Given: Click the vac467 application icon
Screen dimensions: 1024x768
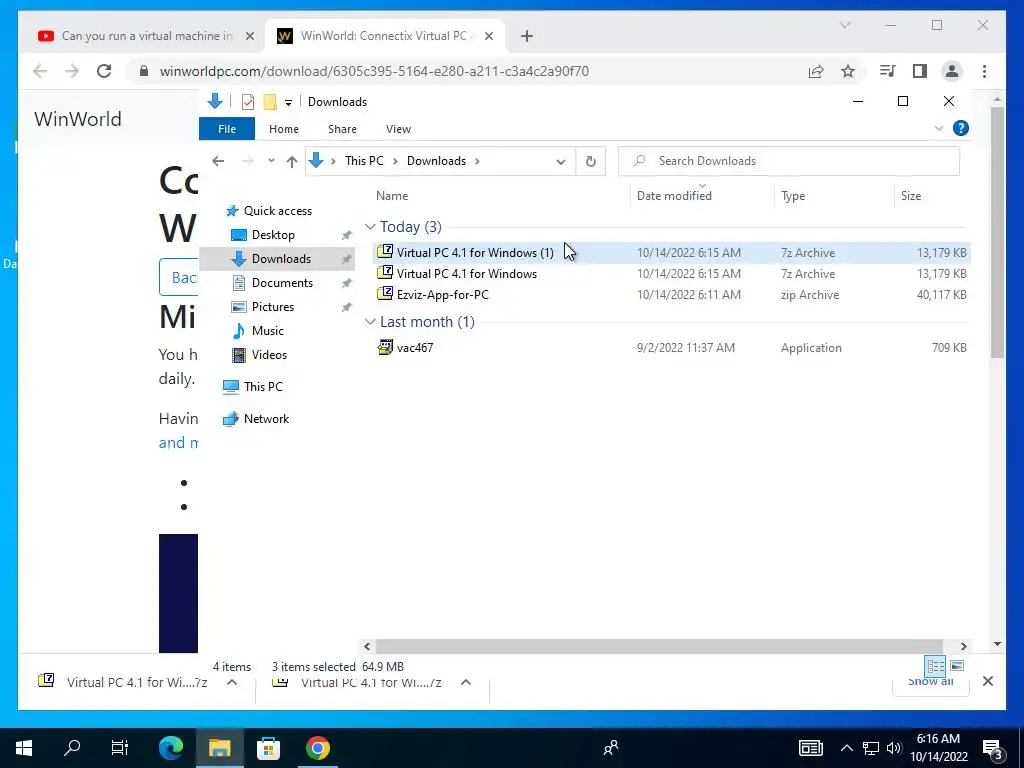Looking at the screenshot, I should coord(385,347).
